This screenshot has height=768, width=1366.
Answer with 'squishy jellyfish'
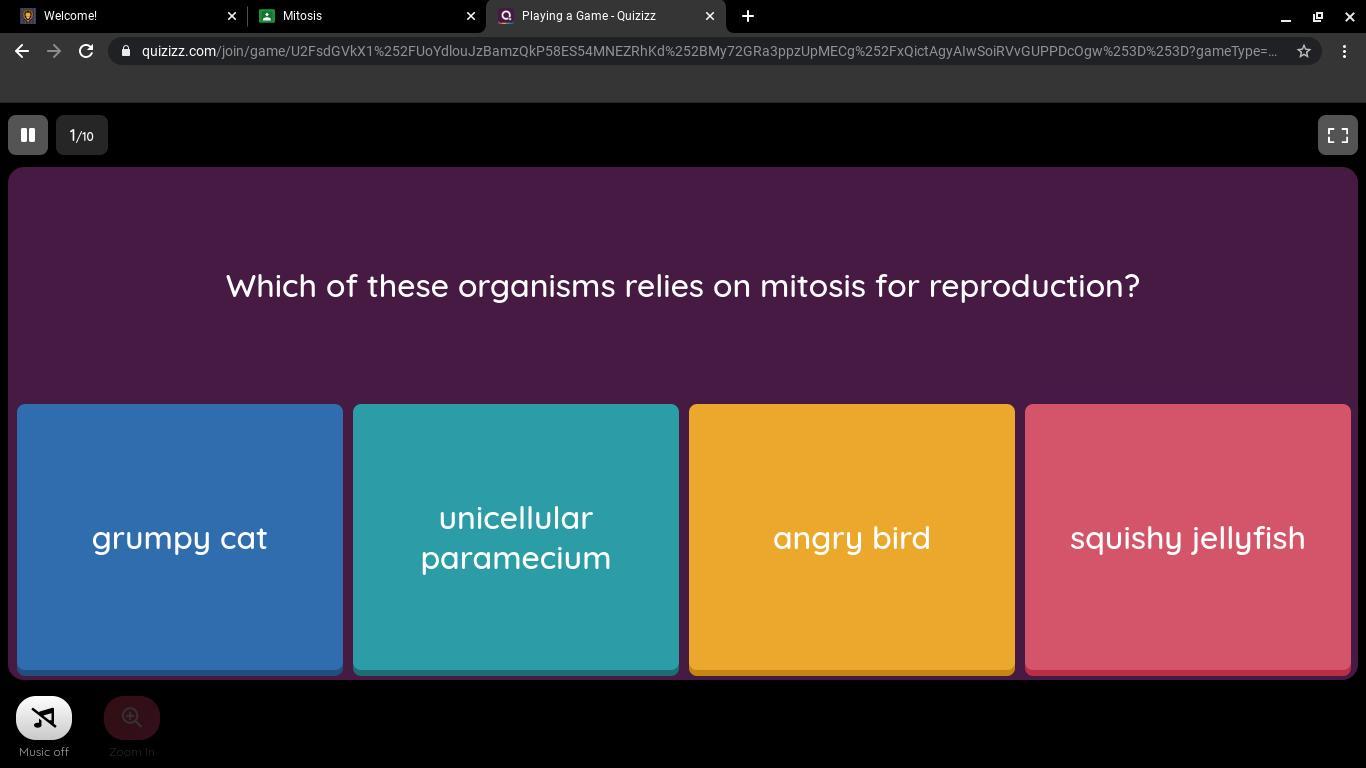click(1188, 538)
